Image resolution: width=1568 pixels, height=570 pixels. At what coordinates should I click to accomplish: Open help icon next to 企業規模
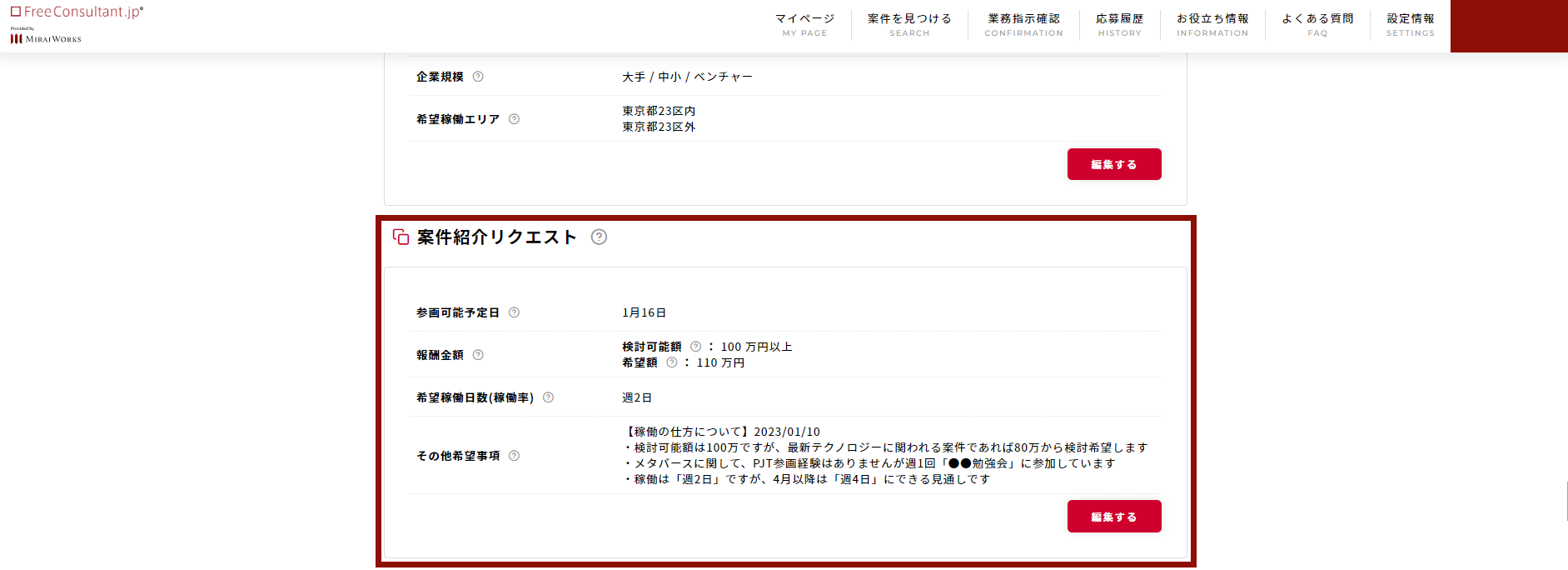pos(478,77)
